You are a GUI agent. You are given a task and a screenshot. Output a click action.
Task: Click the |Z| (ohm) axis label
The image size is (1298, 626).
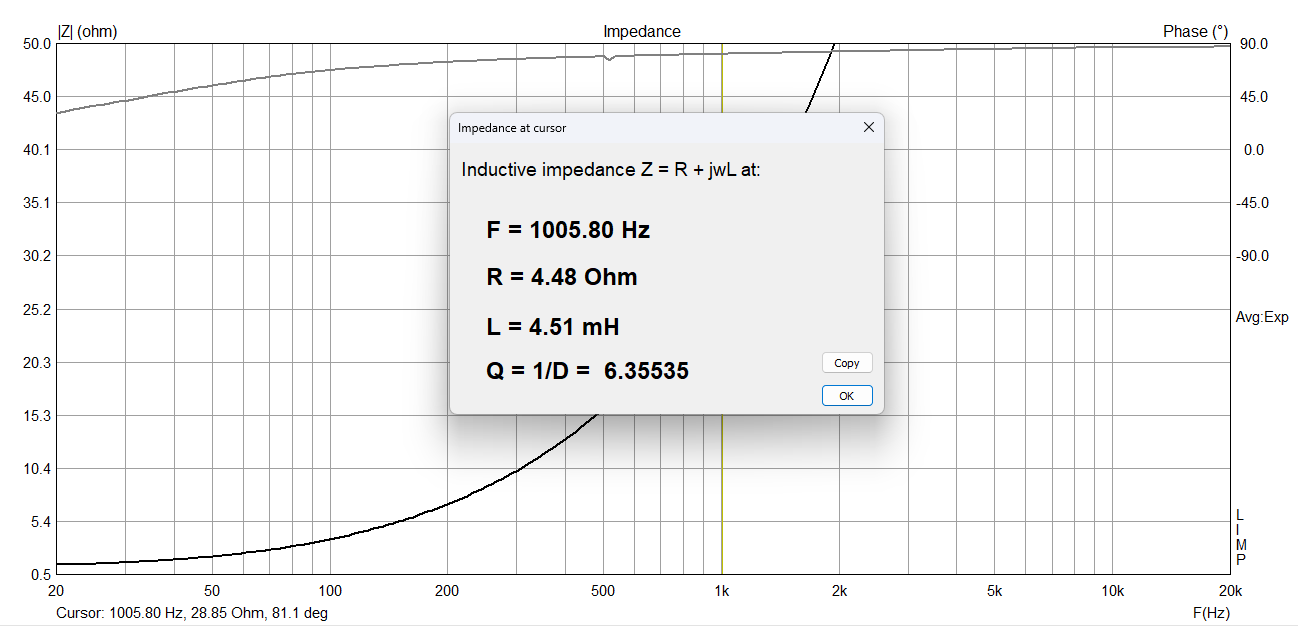coord(88,32)
